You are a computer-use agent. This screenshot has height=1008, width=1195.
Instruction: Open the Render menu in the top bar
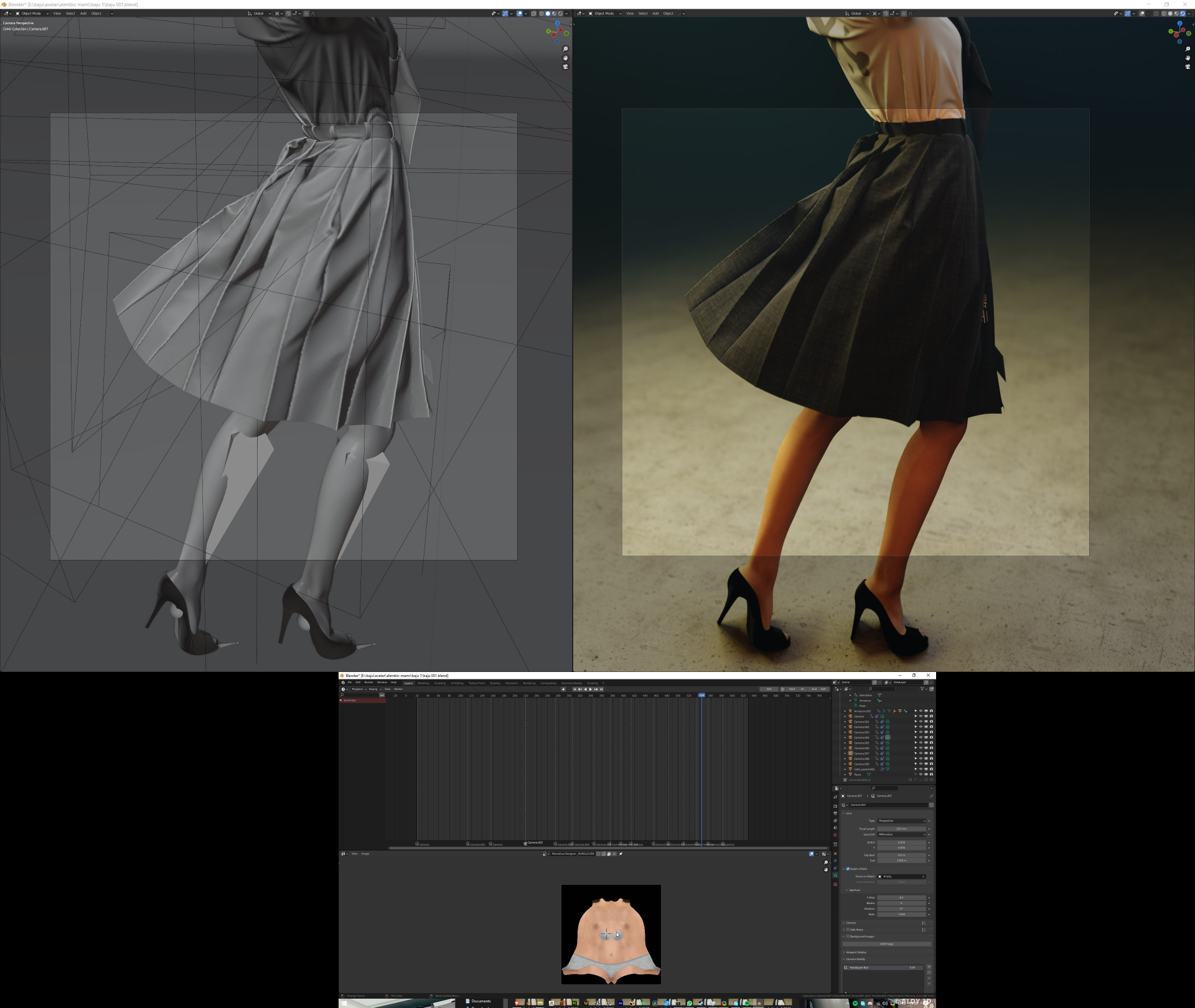tap(368, 683)
